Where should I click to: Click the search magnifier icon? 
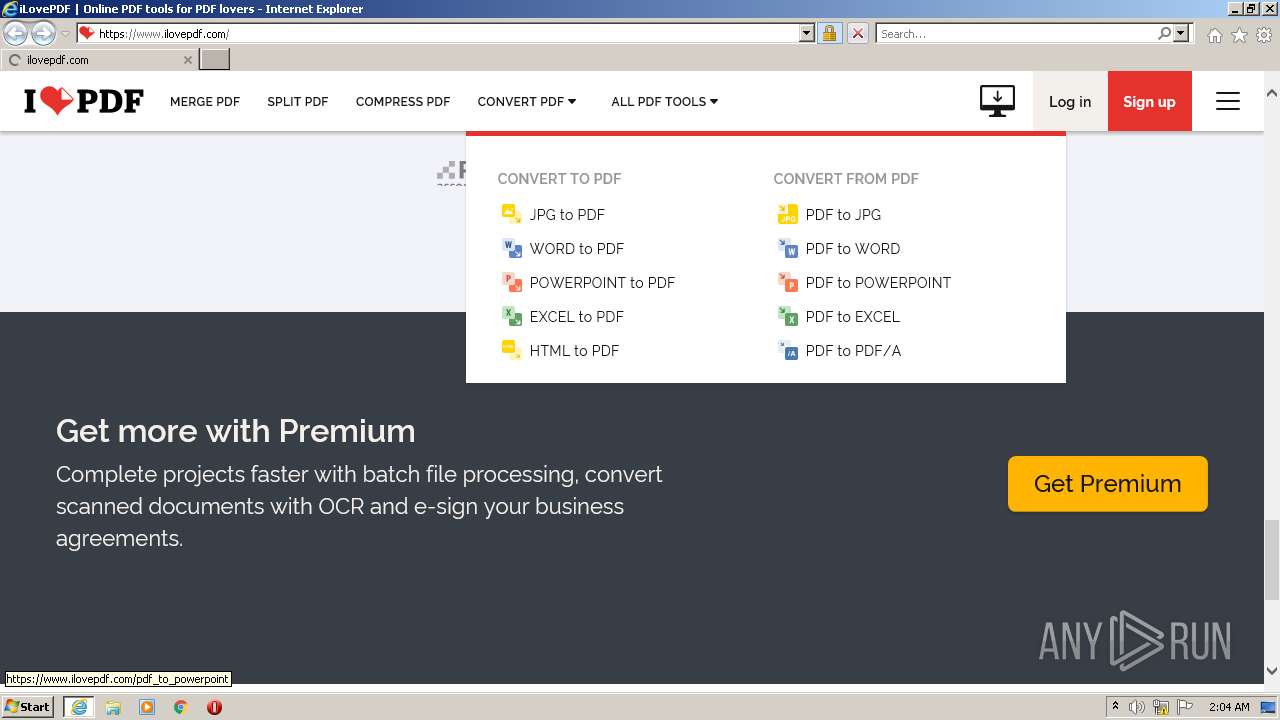[x=1164, y=33]
